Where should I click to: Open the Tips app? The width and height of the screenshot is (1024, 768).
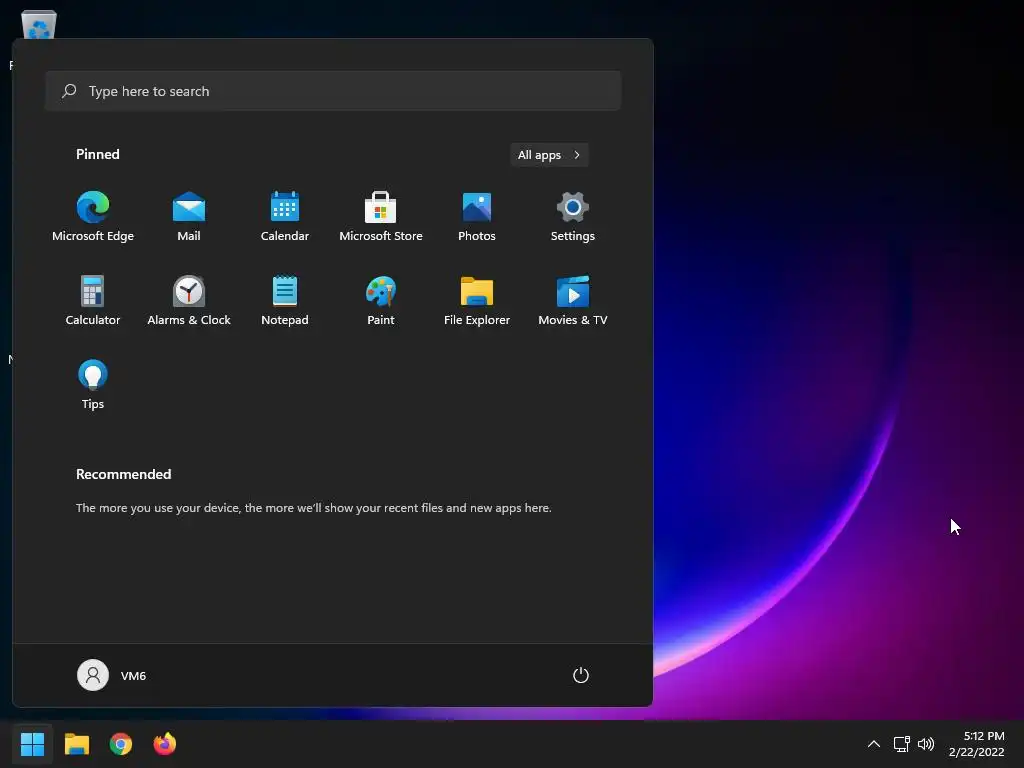(93, 385)
